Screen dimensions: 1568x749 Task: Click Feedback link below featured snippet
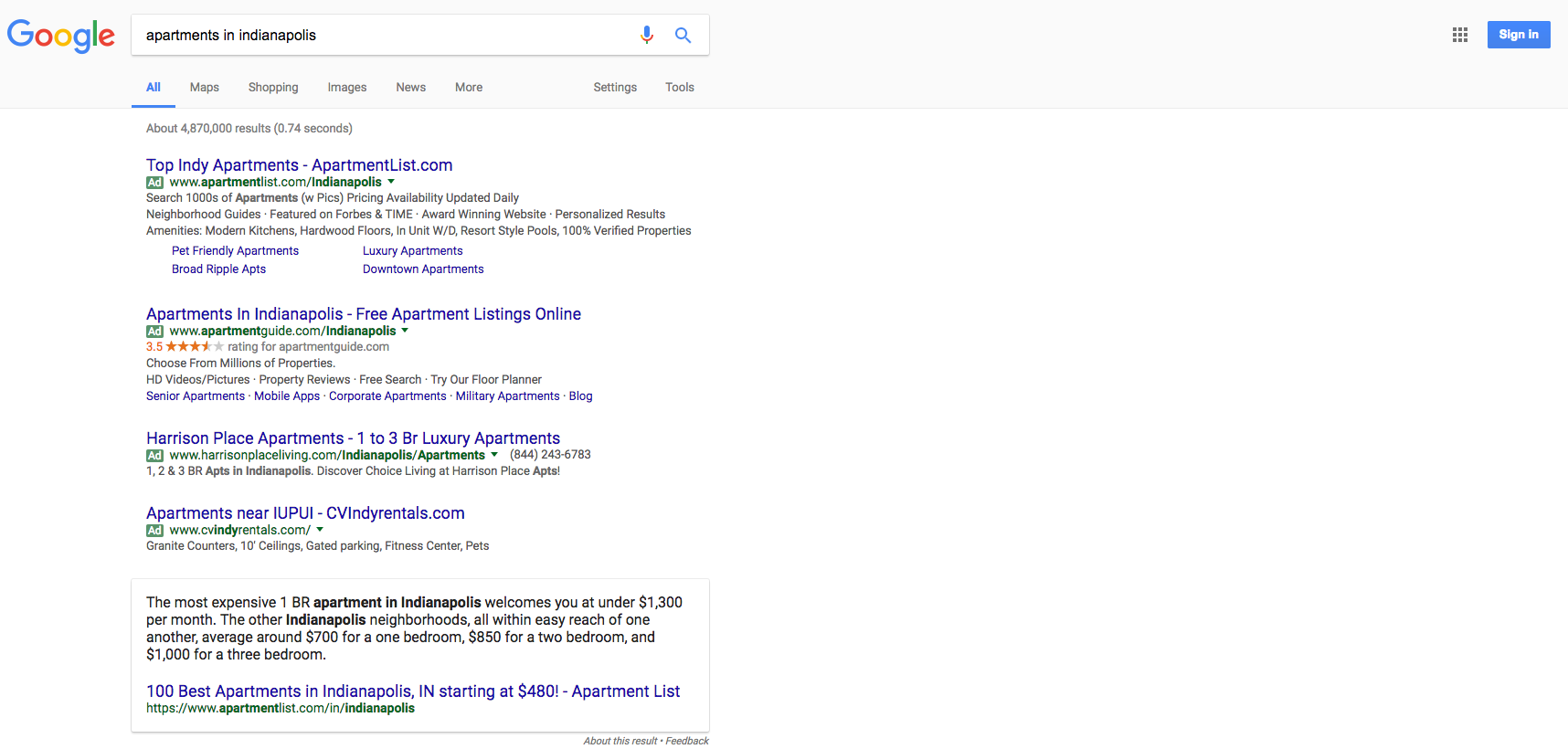point(687,741)
